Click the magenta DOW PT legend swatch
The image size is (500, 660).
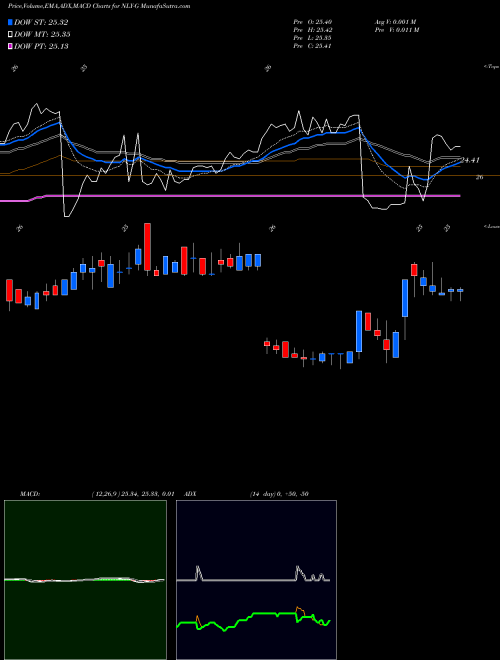point(11,46)
